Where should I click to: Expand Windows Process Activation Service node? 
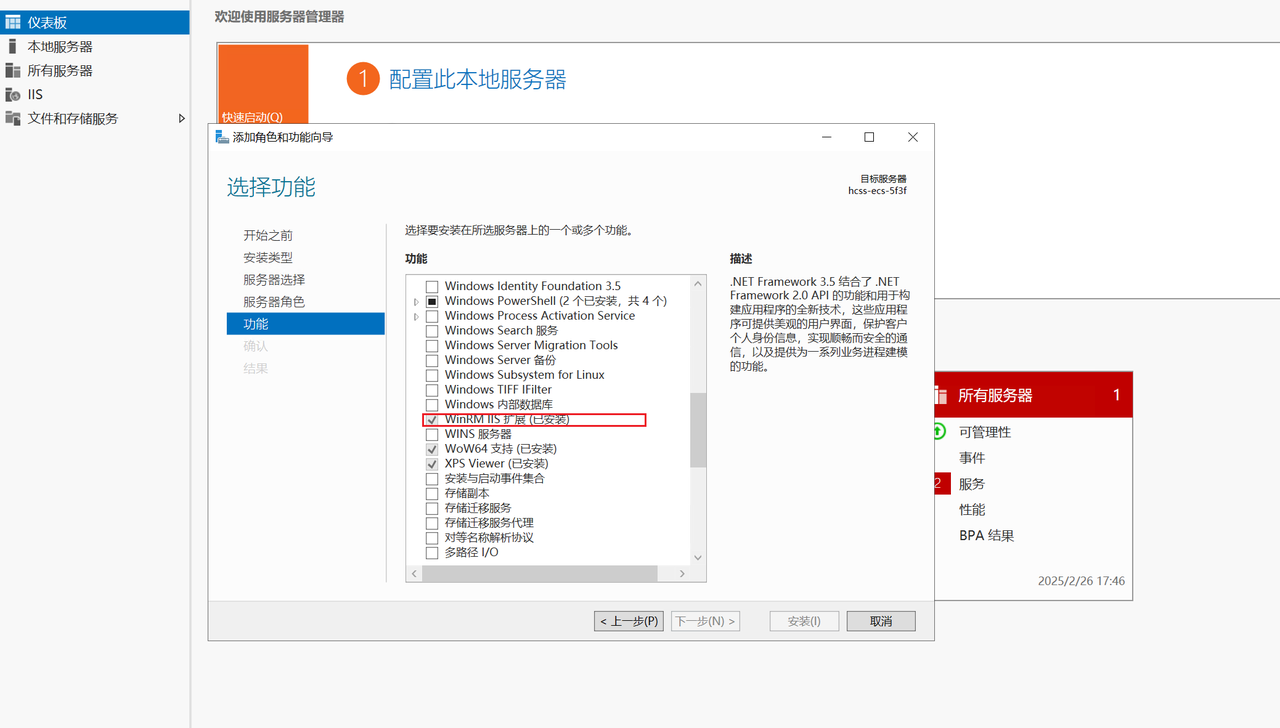416,316
